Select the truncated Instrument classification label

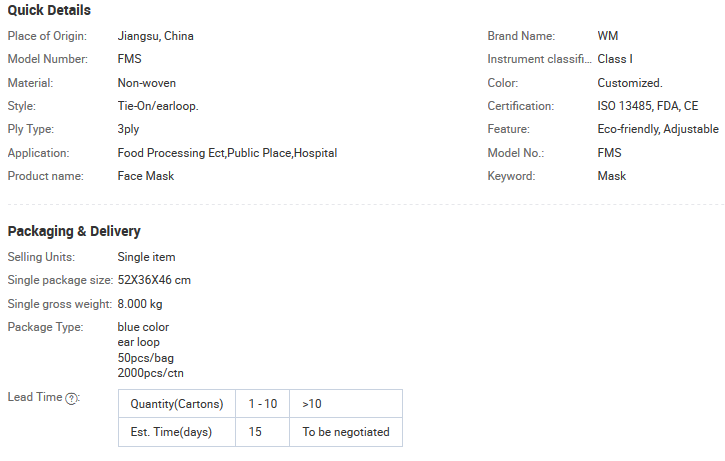[539, 59]
